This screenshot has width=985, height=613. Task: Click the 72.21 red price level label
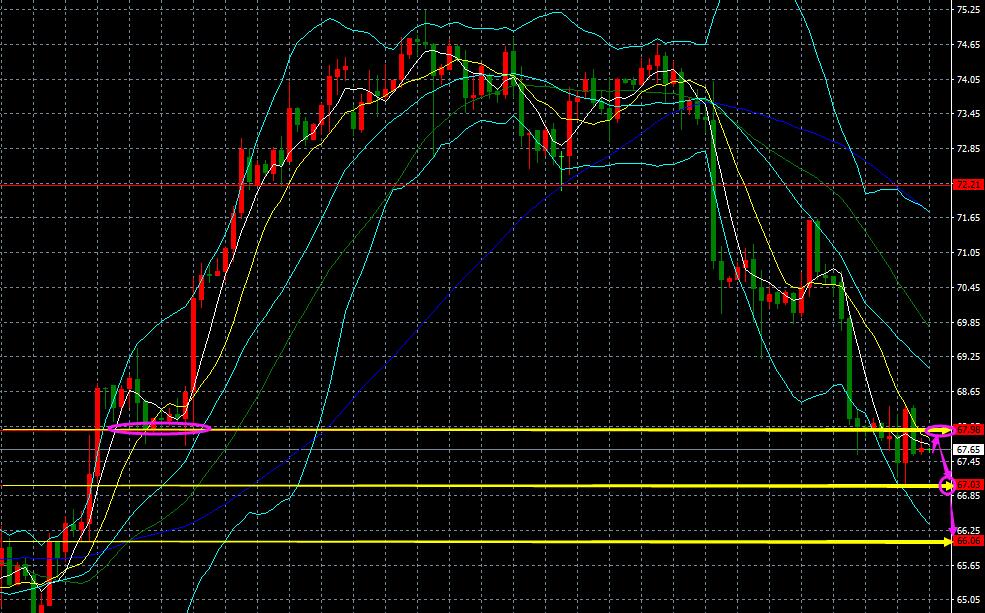pos(968,185)
